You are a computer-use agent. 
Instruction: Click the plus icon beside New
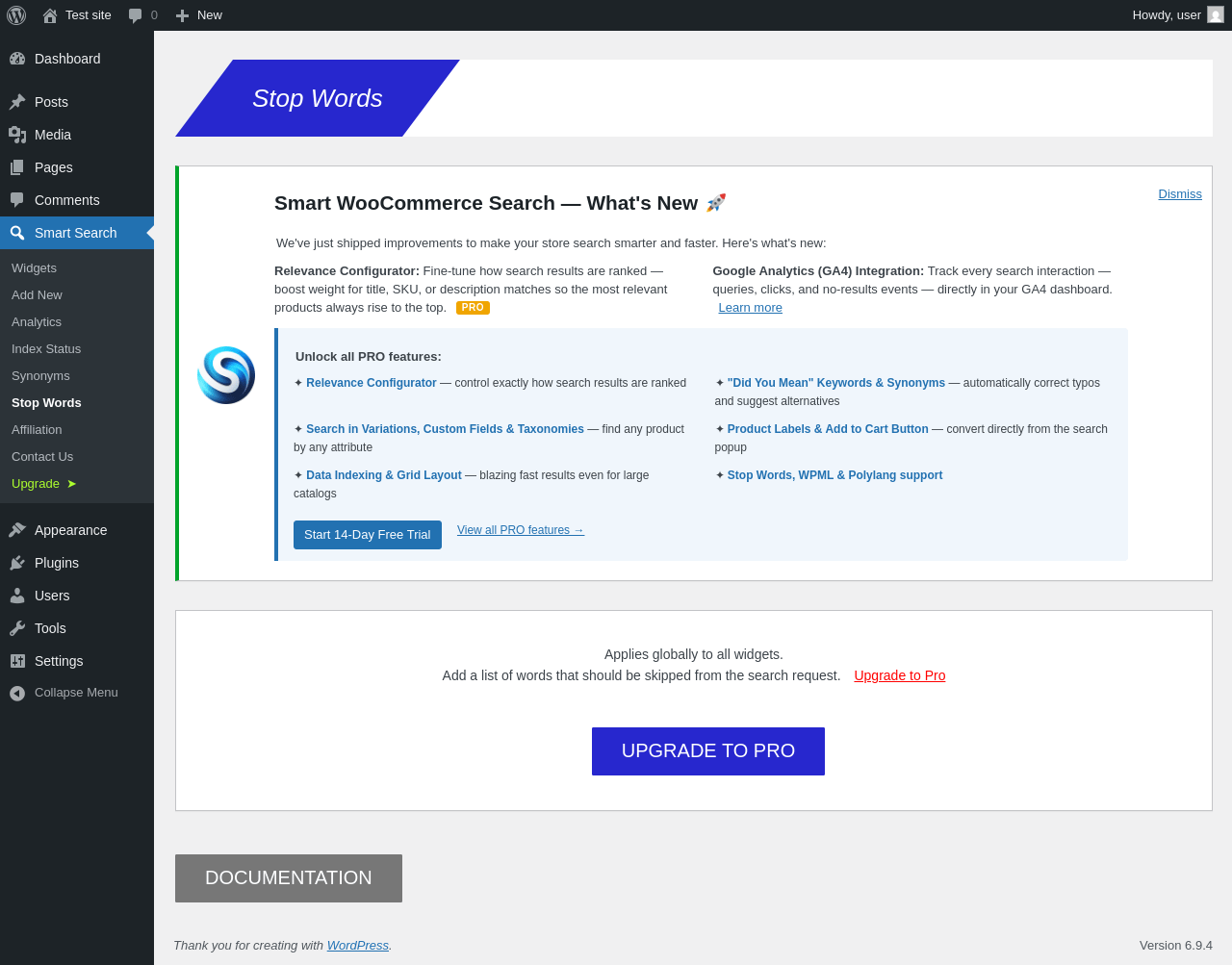[x=182, y=15]
